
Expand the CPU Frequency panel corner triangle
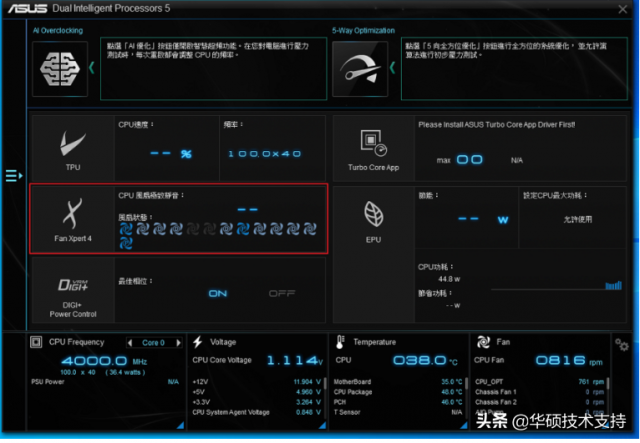pyautogui.click(x=180, y=425)
